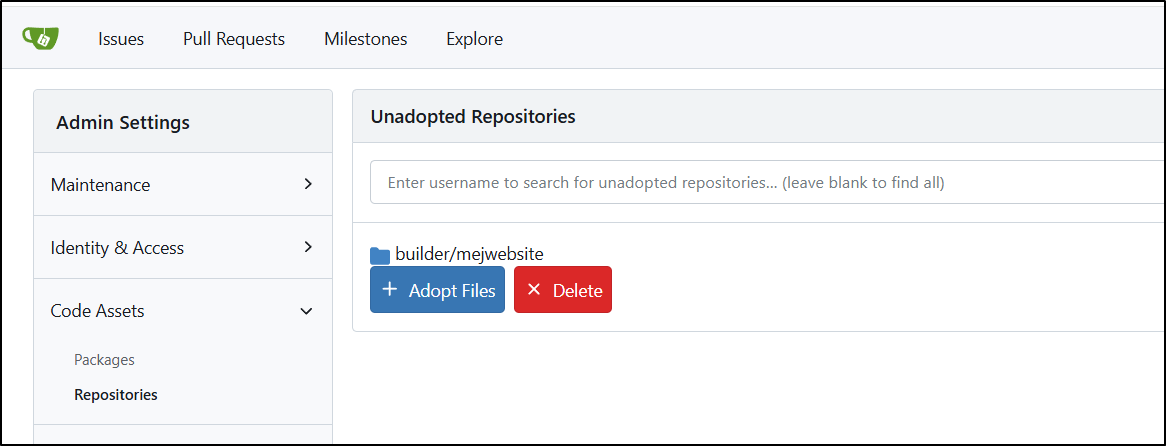Click the Gitea teacup logo
Screen dimensions: 1166x446
coord(40,38)
